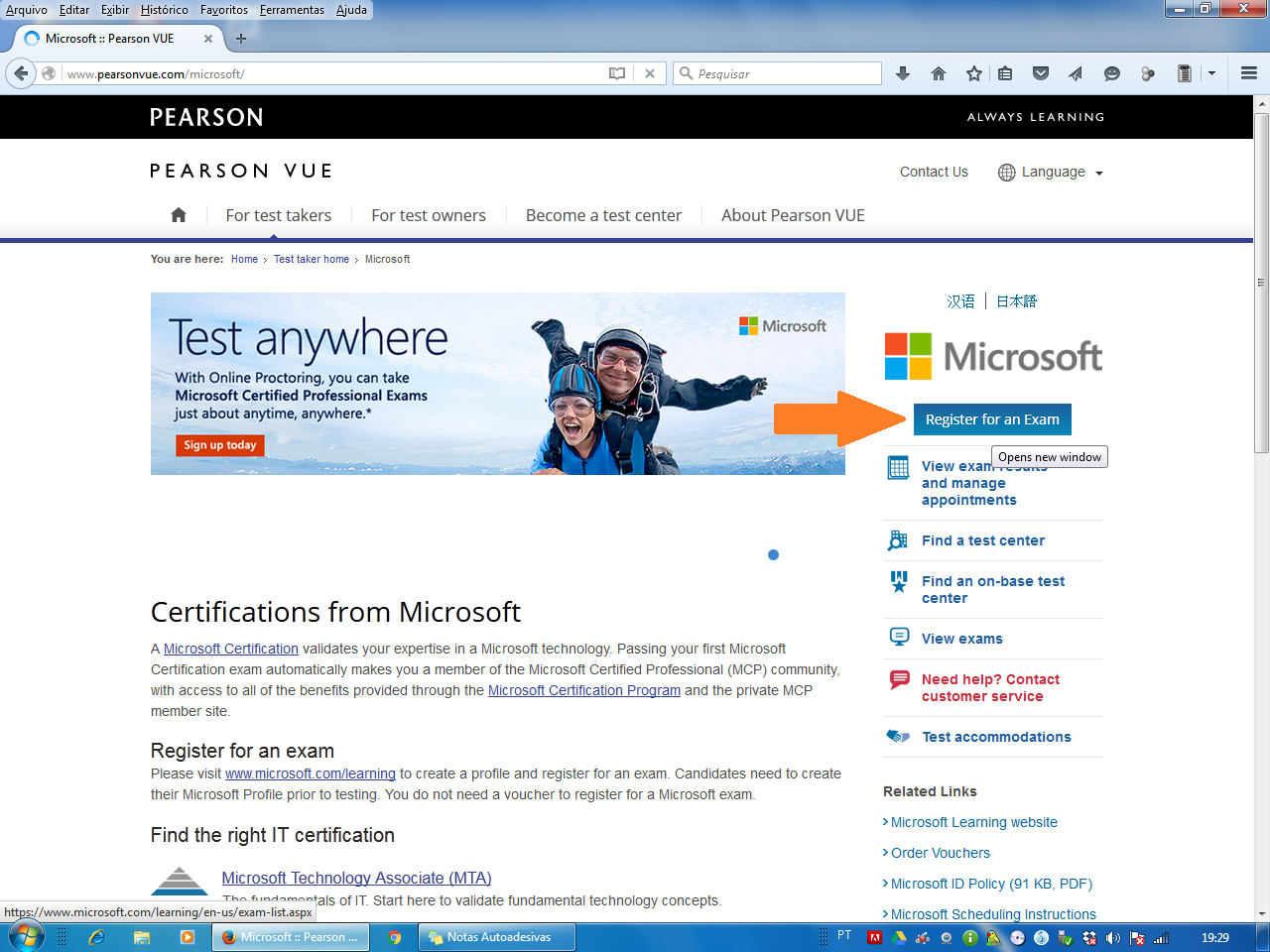Open the Ajuda menu
1270x952 pixels.
(351, 10)
